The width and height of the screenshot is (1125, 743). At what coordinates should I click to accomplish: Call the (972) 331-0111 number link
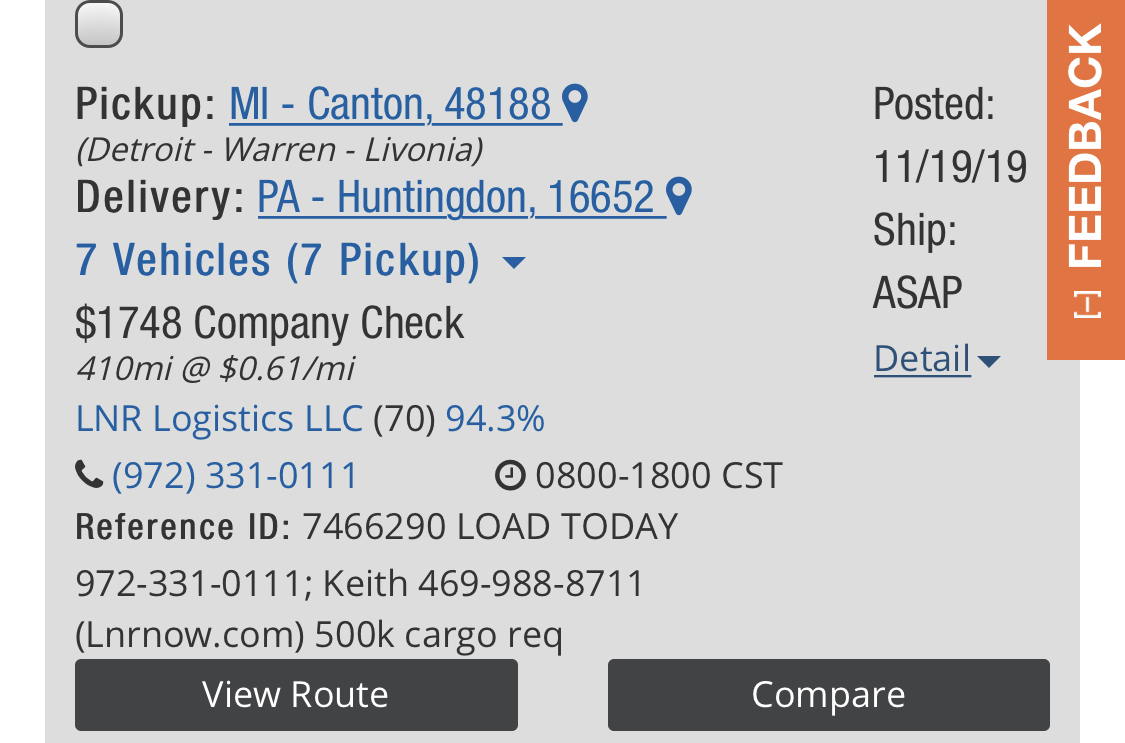(x=235, y=475)
